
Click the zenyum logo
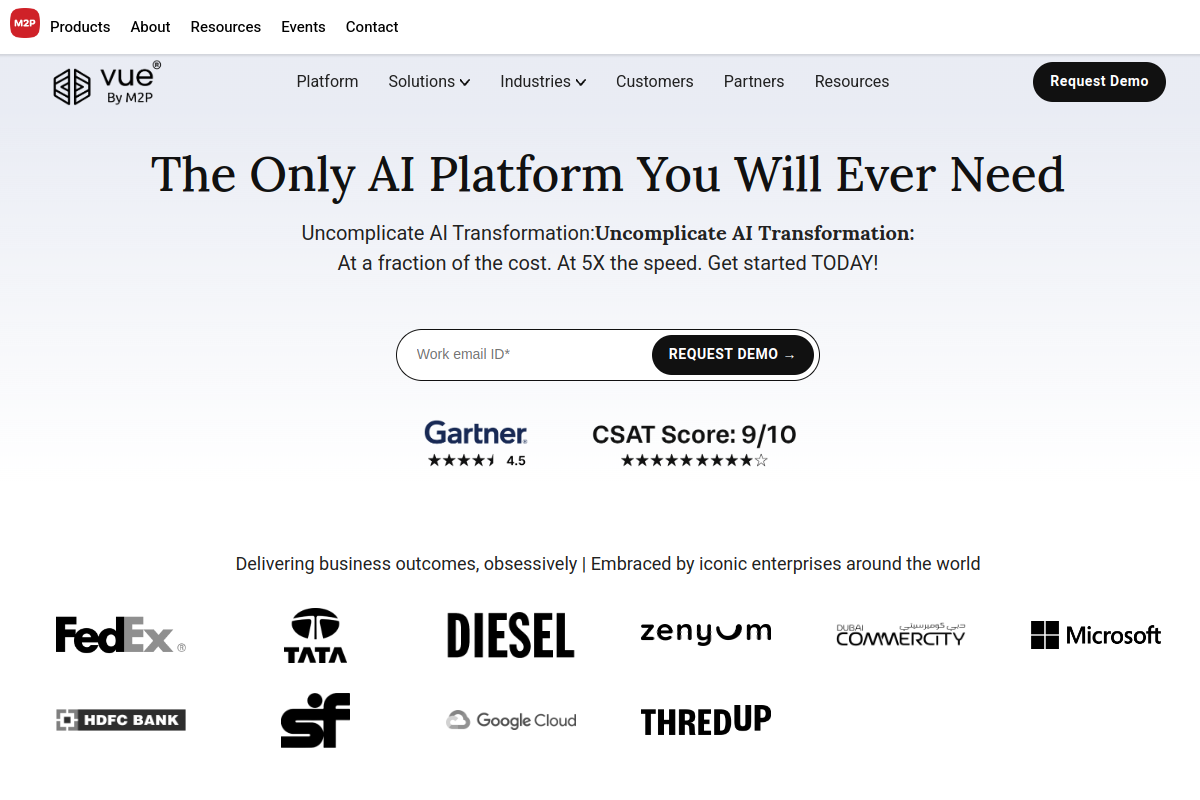click(x=706, y=632)
